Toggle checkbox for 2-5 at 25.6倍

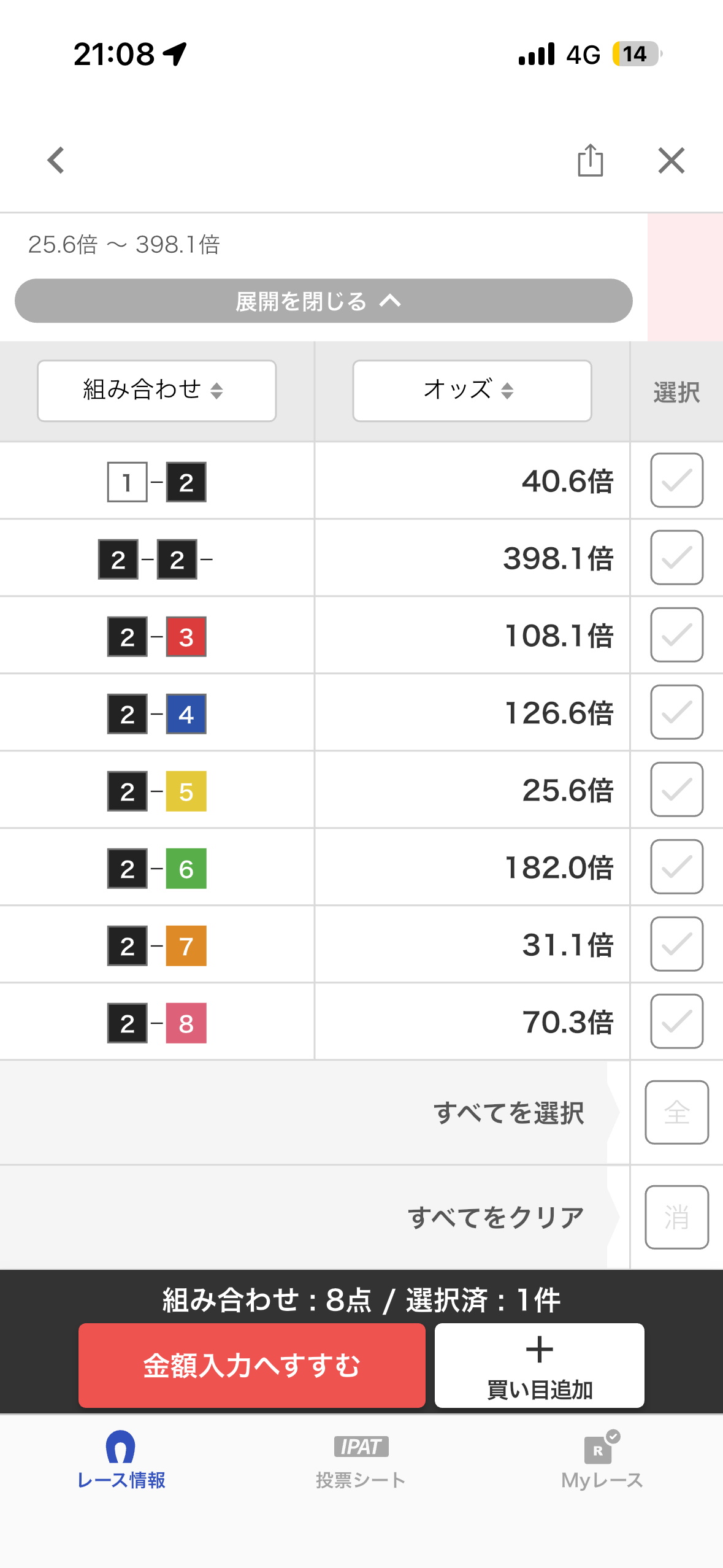(x=676, y=790)
